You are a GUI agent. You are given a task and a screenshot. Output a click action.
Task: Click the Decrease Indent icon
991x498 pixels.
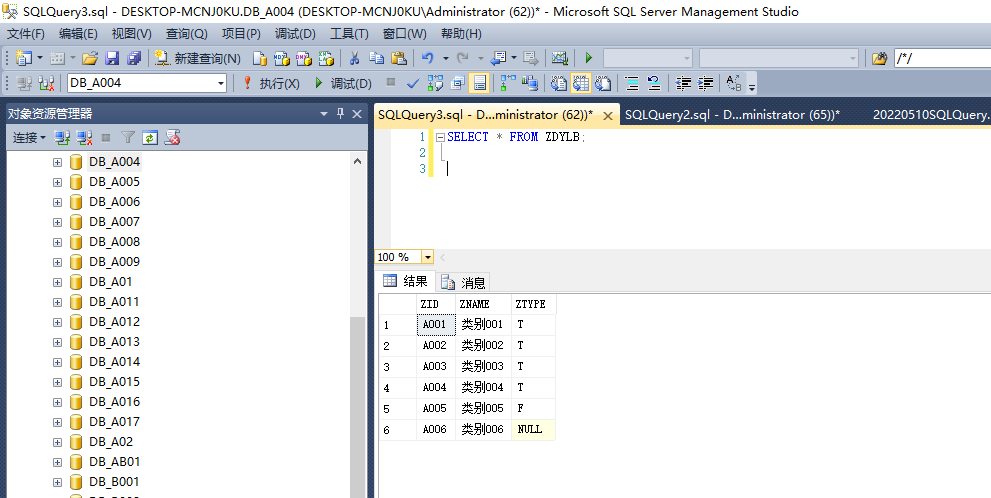(x=683, y=83)
